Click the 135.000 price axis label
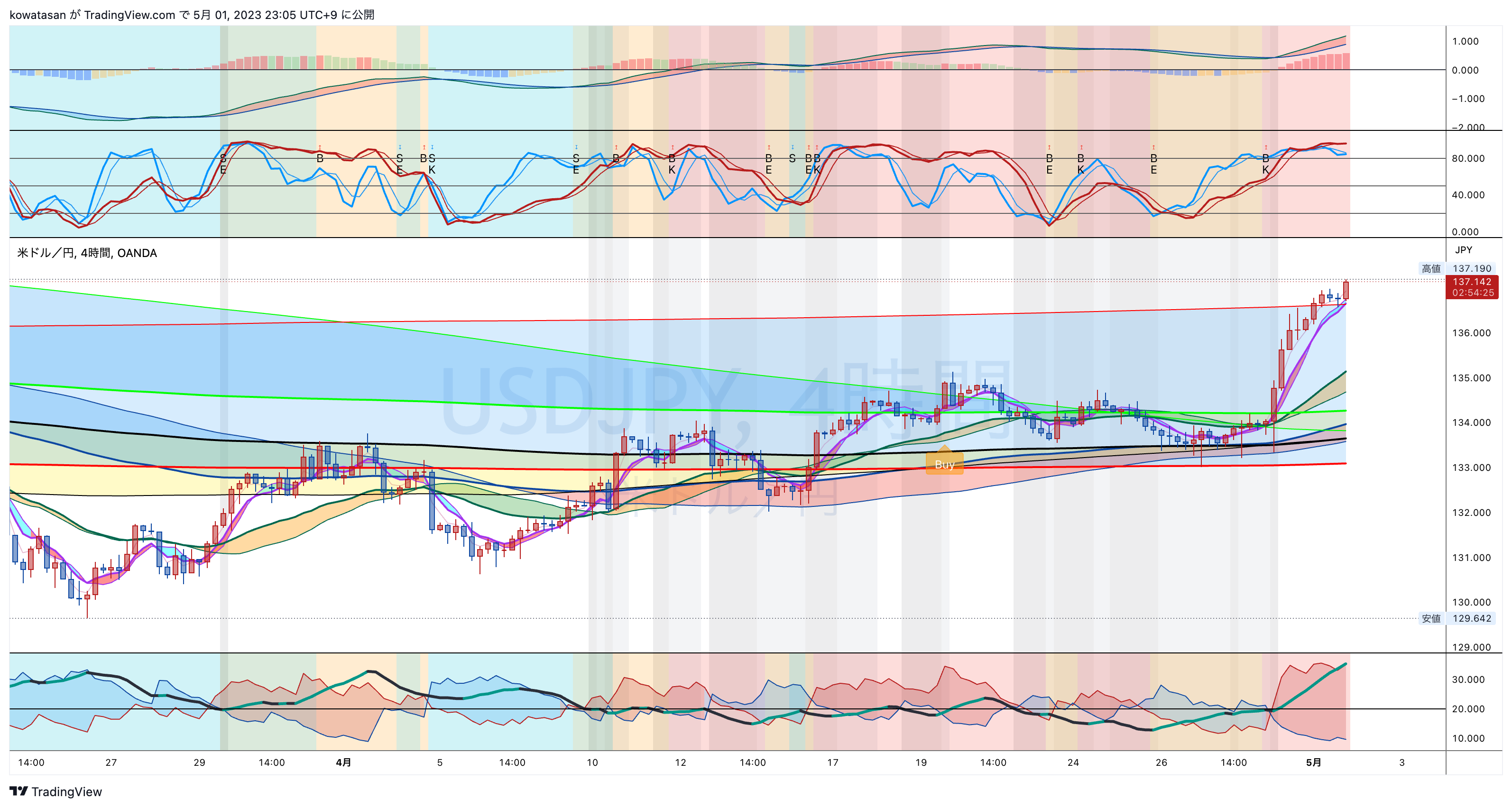This screenshot has height=808, width=1512. click(1471, 378)
